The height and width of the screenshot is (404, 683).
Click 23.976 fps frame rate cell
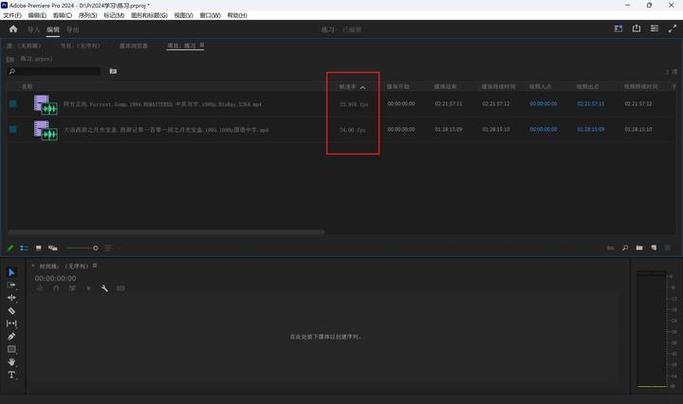(x=354, y=105)
